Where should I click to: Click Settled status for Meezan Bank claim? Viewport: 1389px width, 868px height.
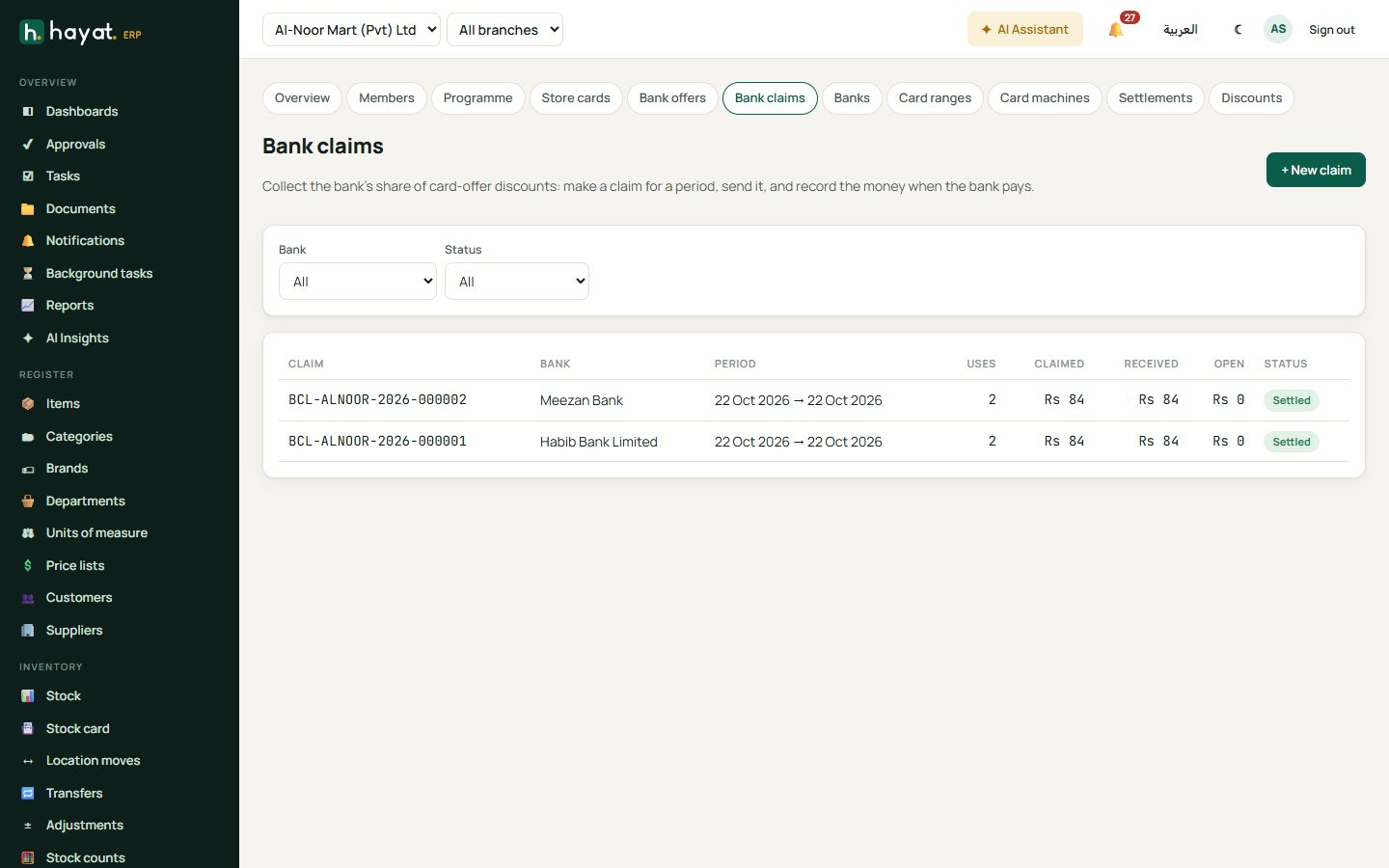[1292, 400]
